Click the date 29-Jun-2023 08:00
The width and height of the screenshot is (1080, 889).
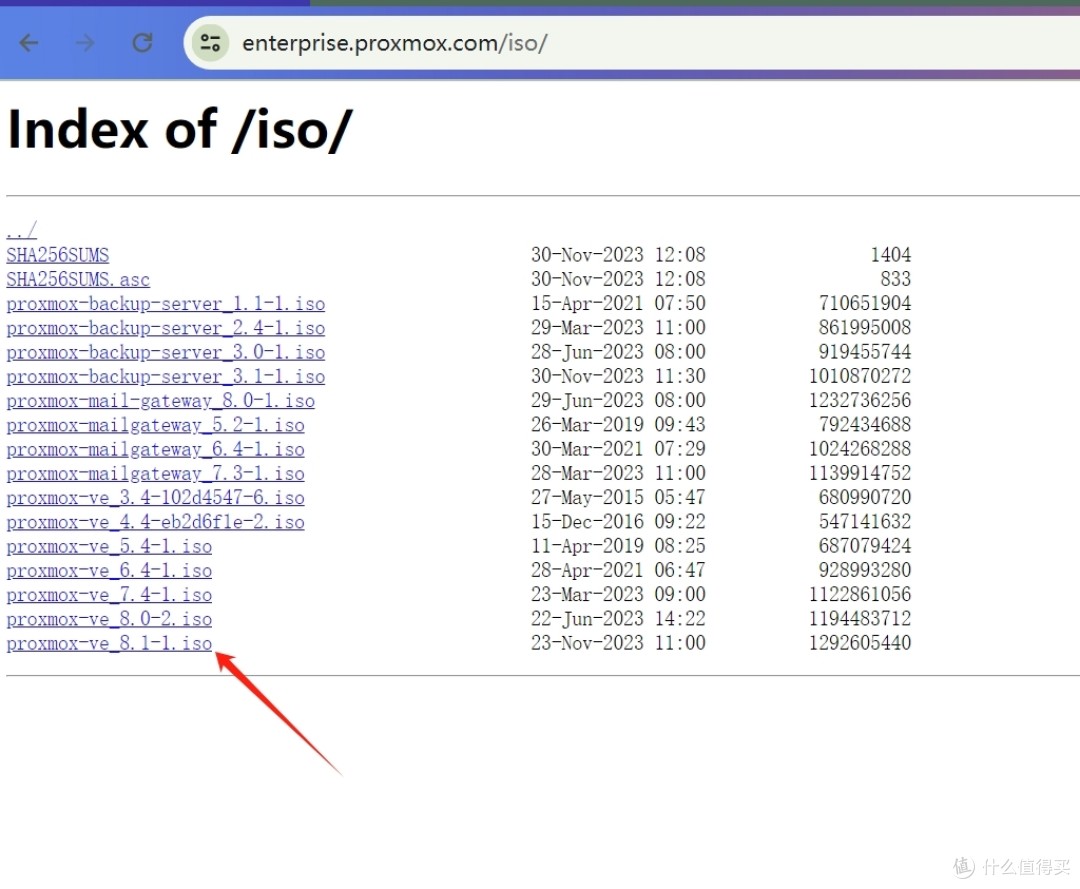[x=618, y=400]
